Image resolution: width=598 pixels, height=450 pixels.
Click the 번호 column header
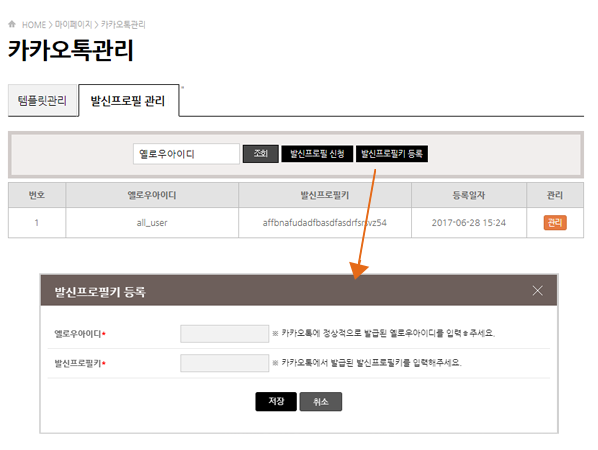(x=37, y=195)
